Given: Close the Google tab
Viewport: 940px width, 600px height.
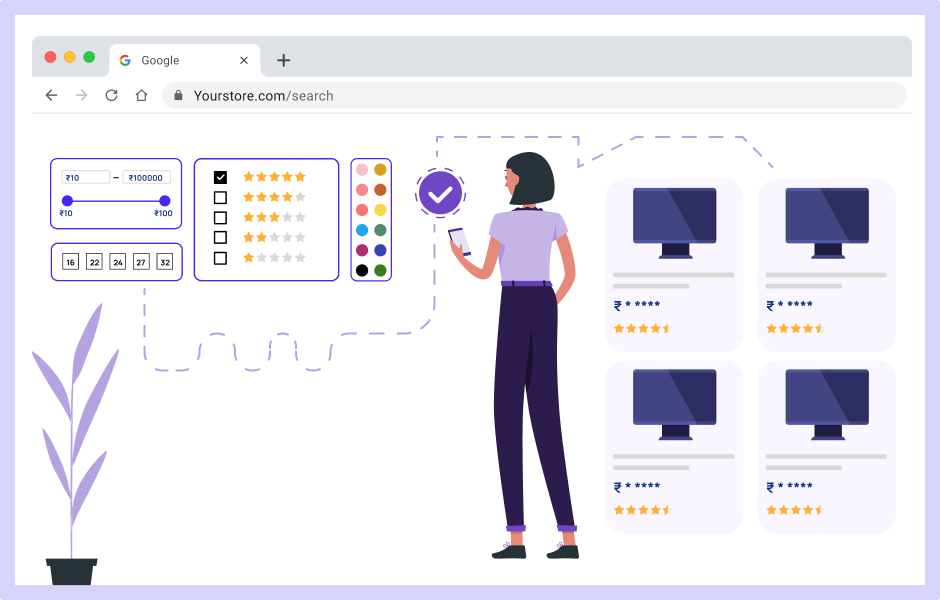Looking at the screenshot, I should tap(244, 60).
